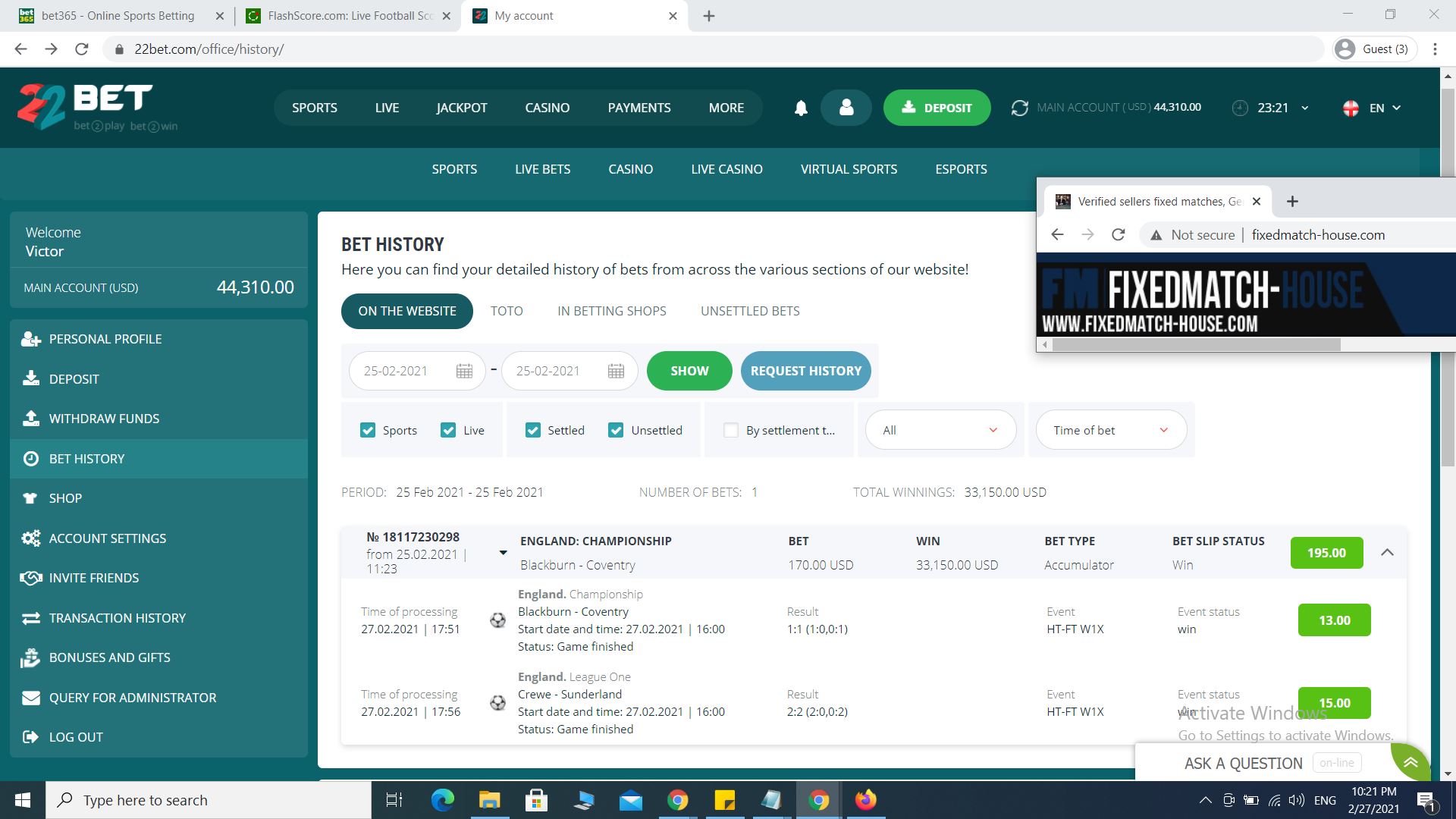This screenshot has height=819, width=1456.
Task: Collapse the bet slip details chevron
Action: (1387, 553)
